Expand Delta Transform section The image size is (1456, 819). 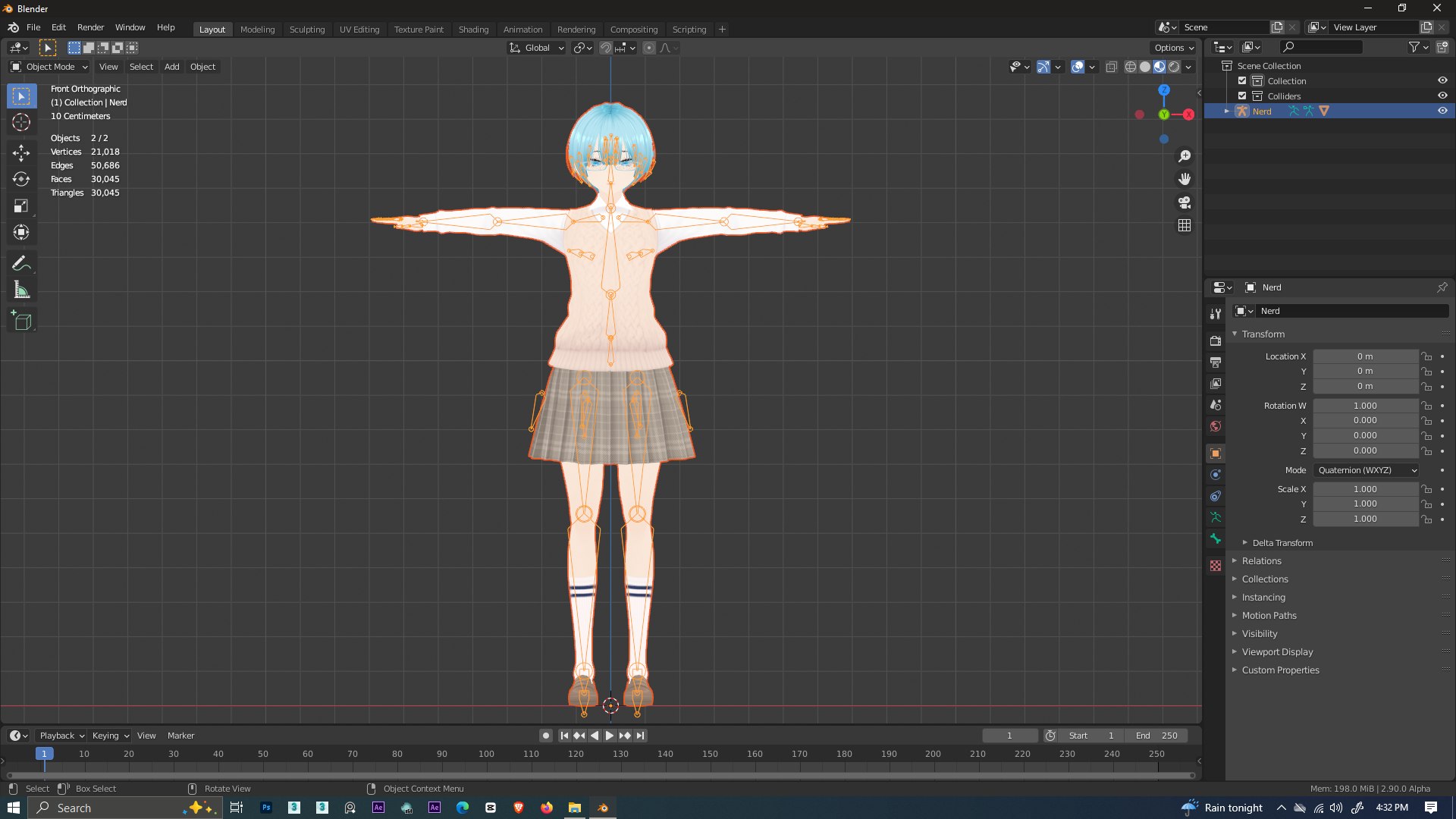[1282, 543]
